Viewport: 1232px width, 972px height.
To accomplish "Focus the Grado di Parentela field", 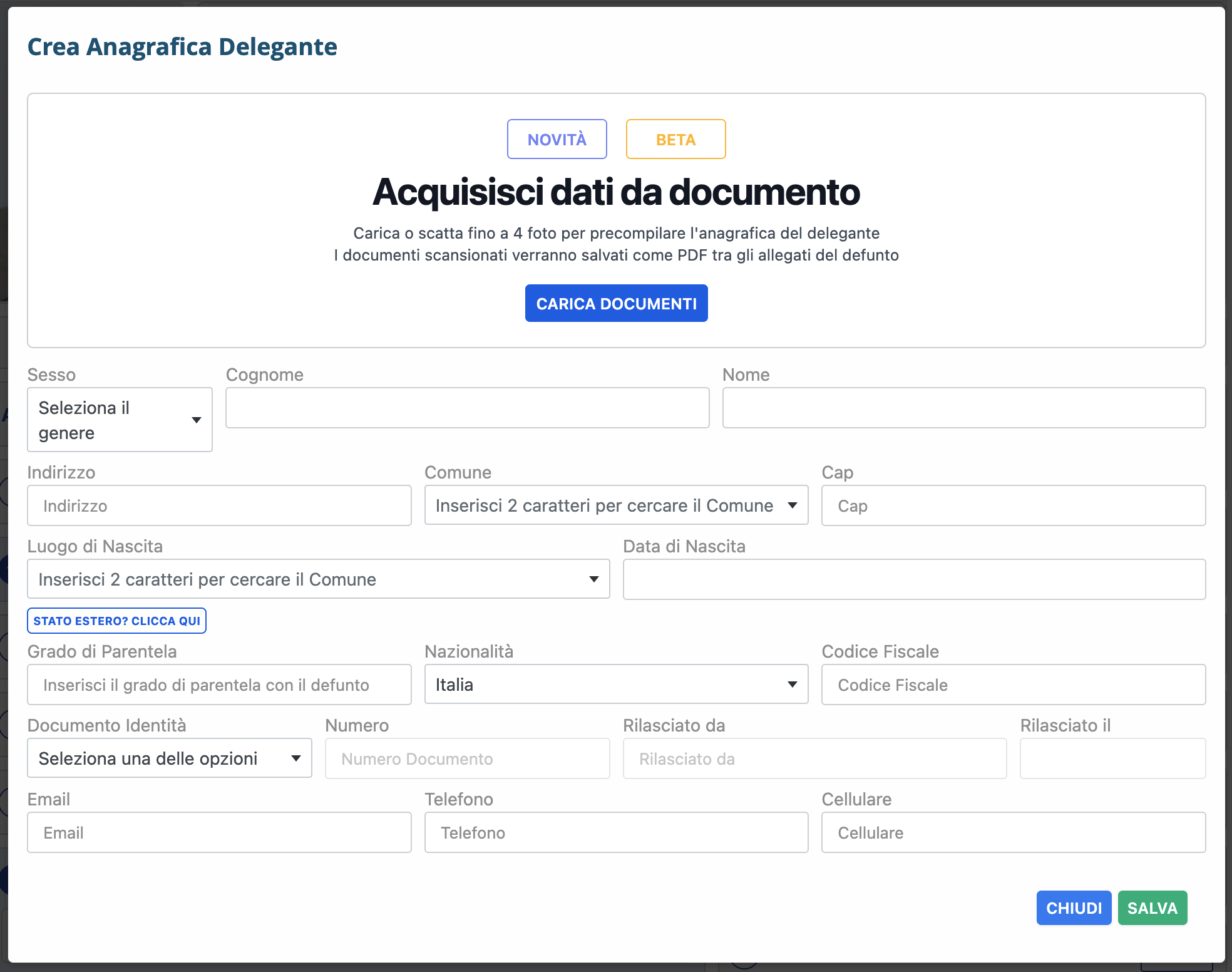I will coord(219,685).
